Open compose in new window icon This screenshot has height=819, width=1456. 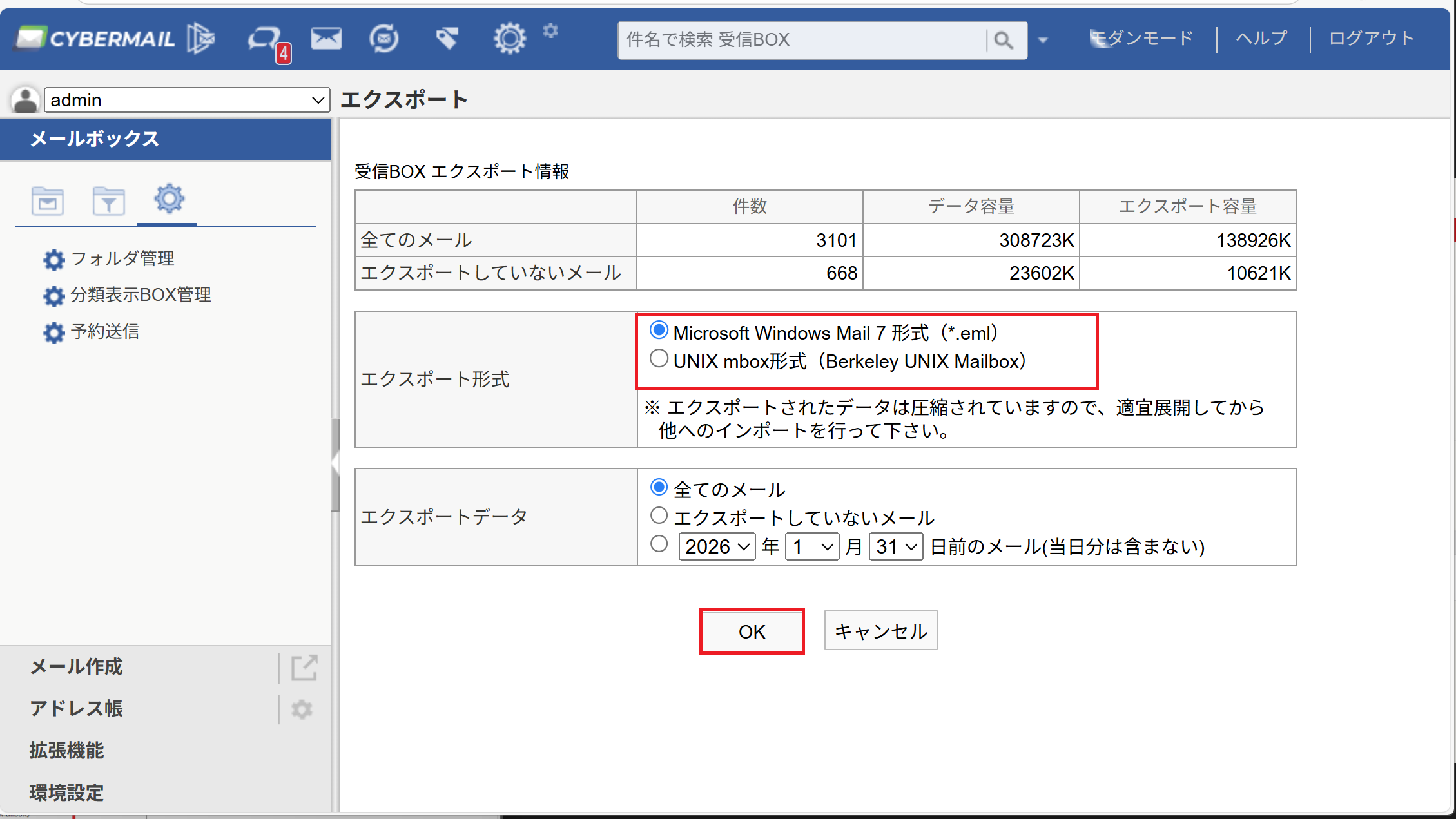coord(304,668)
